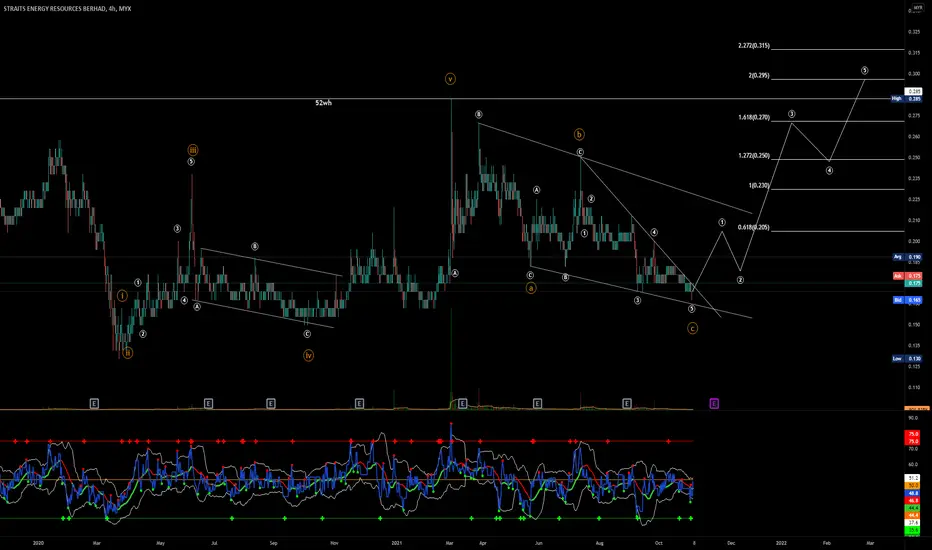Select the orange circled c wave label

[x=692, y=328]
